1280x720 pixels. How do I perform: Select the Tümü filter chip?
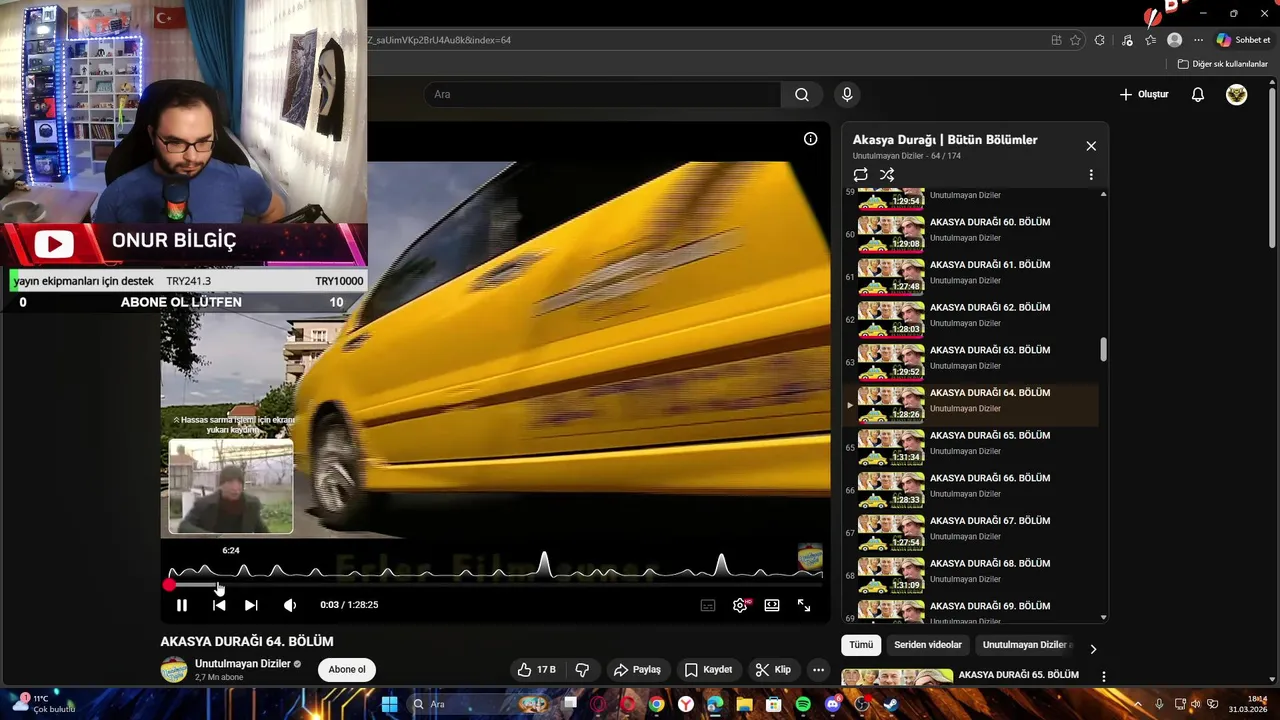point(861,645)
